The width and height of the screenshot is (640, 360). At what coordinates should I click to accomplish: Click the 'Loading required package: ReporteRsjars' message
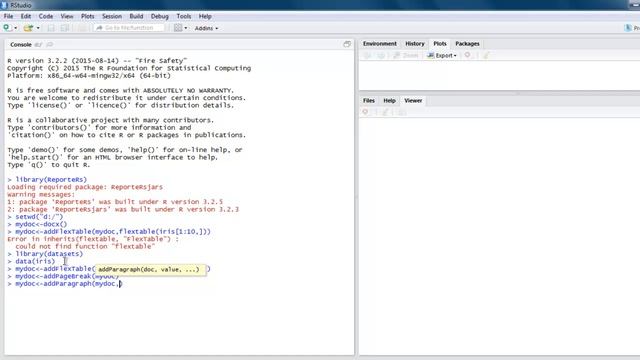pyautogui.click(x=85, y=187)
